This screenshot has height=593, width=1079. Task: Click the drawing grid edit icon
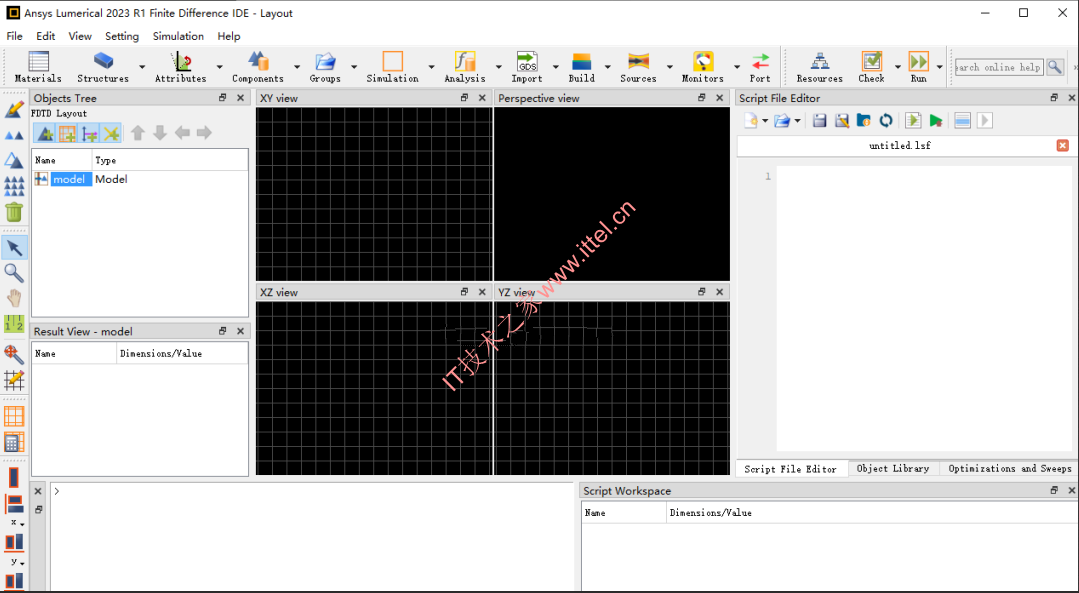click(x=14, y=380)
